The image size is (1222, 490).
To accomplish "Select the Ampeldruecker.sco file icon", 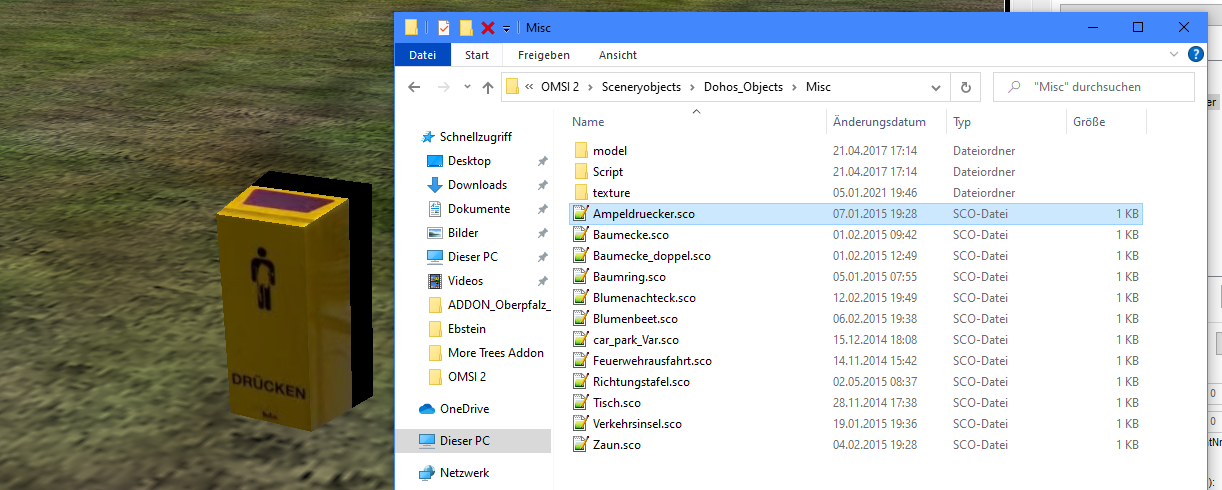I will [x=580, y=214].
